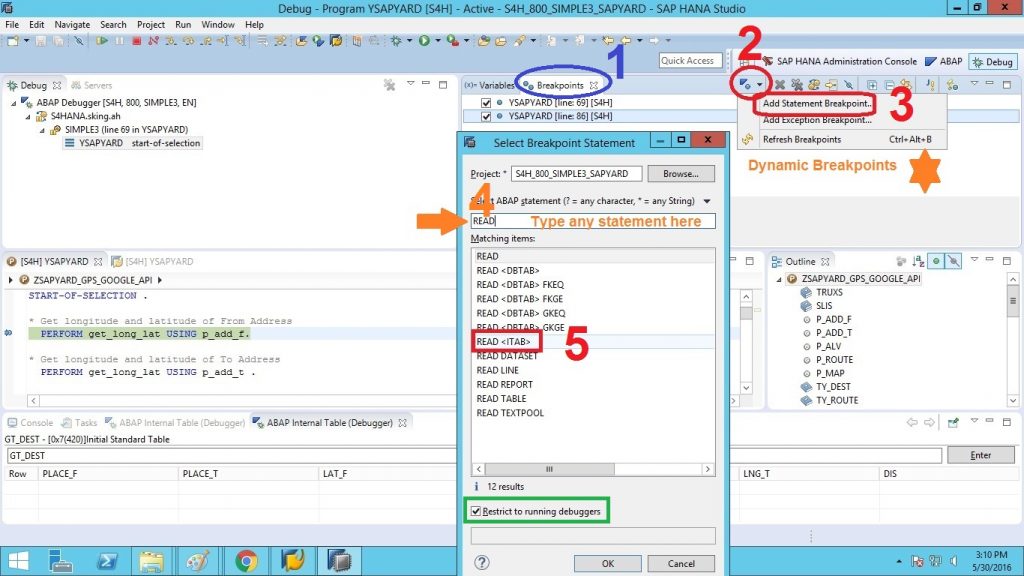Open the ABAP perspective icon
Image resolution: width=1024 pixels, height=576 pixels.
click(944, 61)
